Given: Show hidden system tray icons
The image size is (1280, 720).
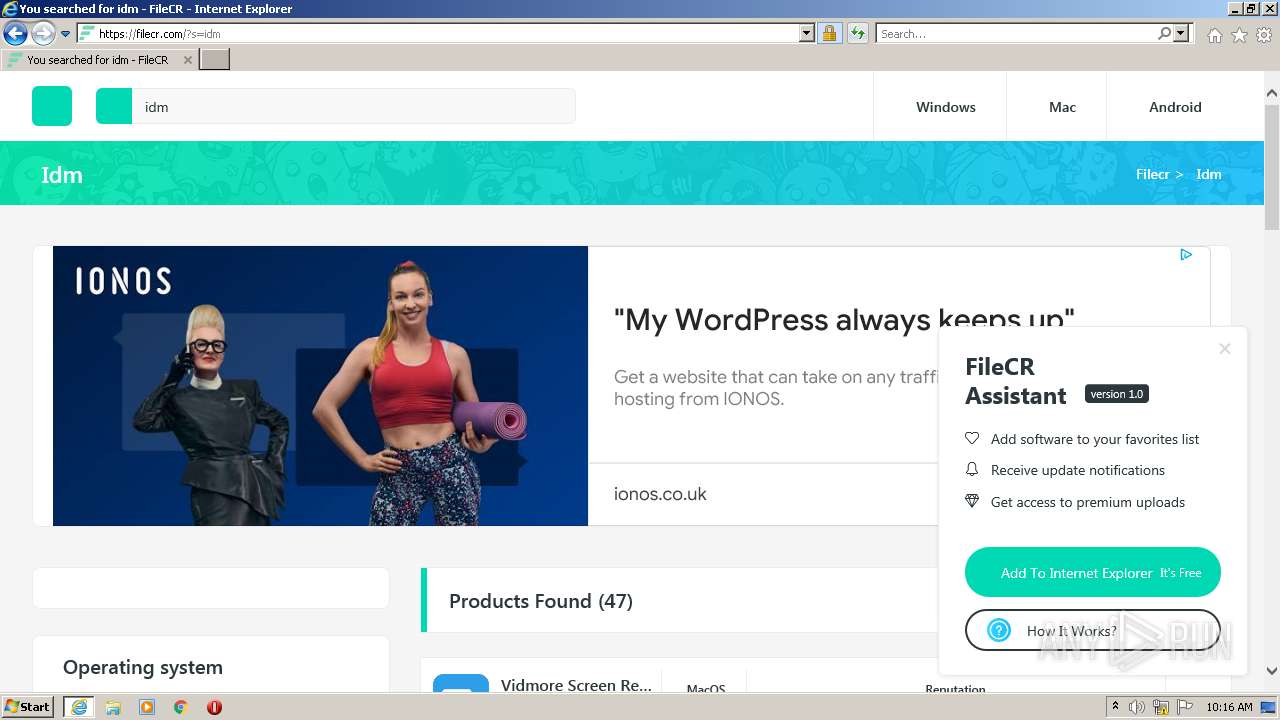Looking at the screenshot, I should 1115,707.
